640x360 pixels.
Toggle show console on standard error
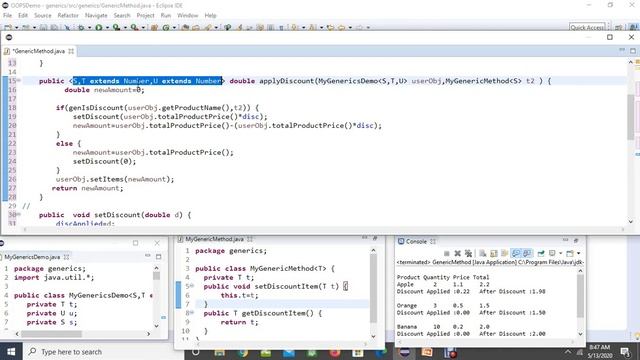tap(528, 253)
